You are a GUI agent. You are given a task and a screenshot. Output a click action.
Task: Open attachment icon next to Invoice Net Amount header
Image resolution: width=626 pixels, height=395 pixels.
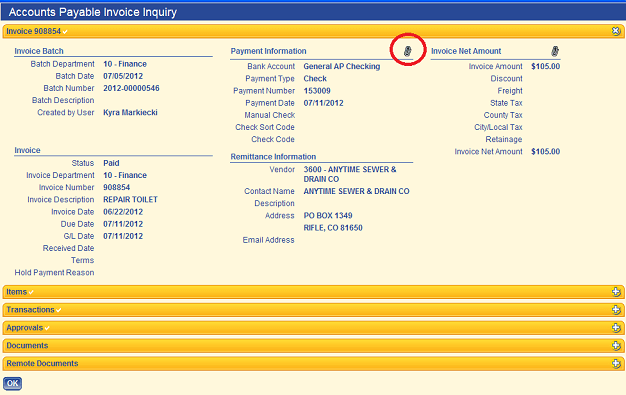tap(555, 51)
